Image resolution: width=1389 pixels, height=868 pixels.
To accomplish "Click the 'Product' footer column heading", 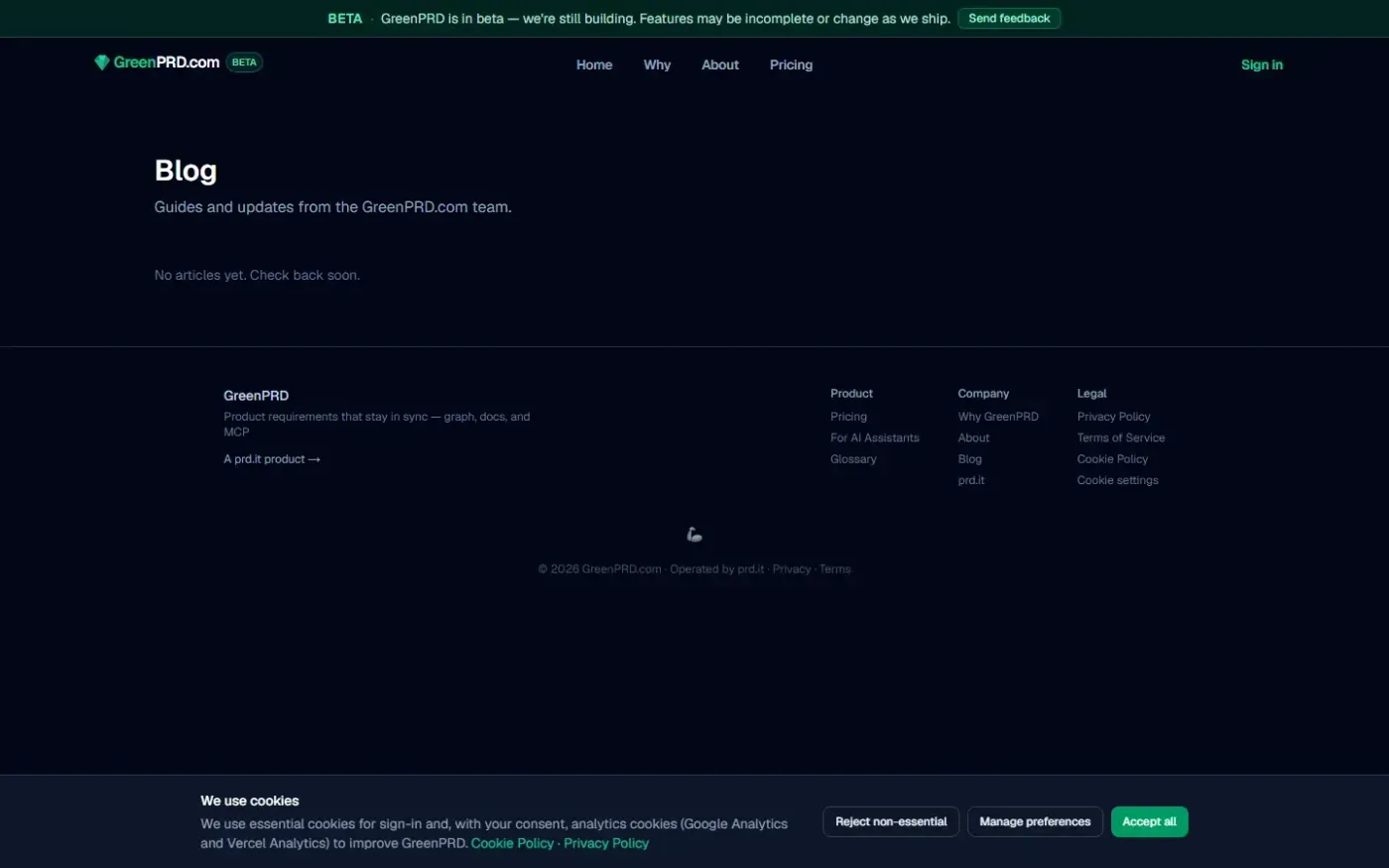I will tap(851, 394).
